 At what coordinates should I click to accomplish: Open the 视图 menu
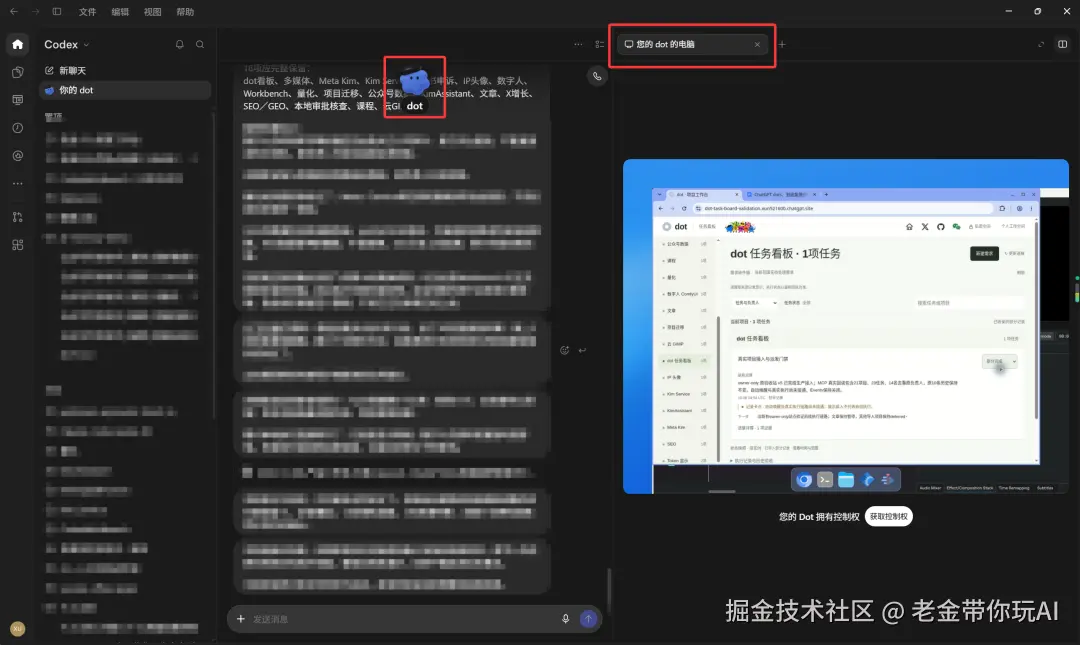[152, 12]
